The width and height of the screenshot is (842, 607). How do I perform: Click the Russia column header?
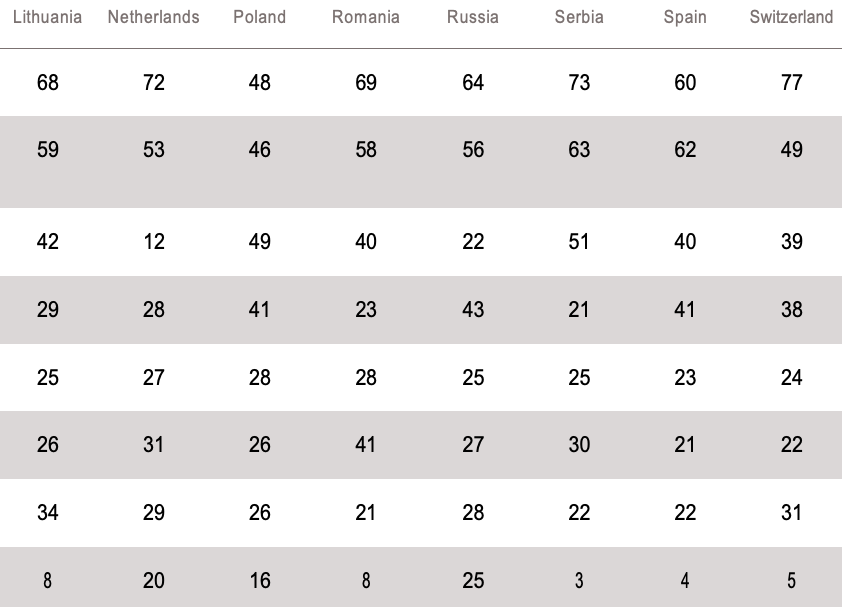pyautogui.click(x=473, y=17)
